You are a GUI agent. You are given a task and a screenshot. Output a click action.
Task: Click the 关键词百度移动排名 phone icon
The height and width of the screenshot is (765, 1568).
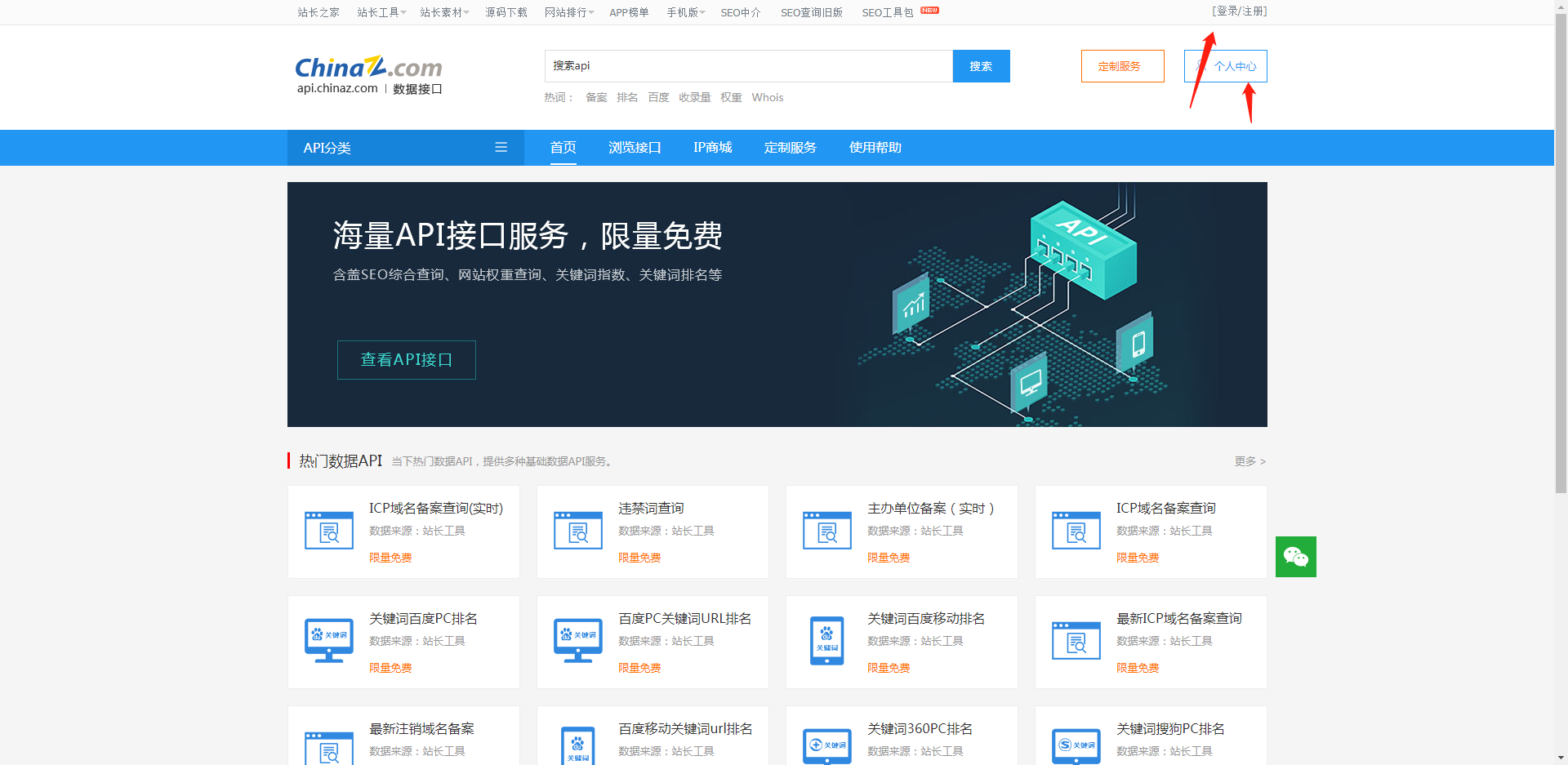click(827, 641)
